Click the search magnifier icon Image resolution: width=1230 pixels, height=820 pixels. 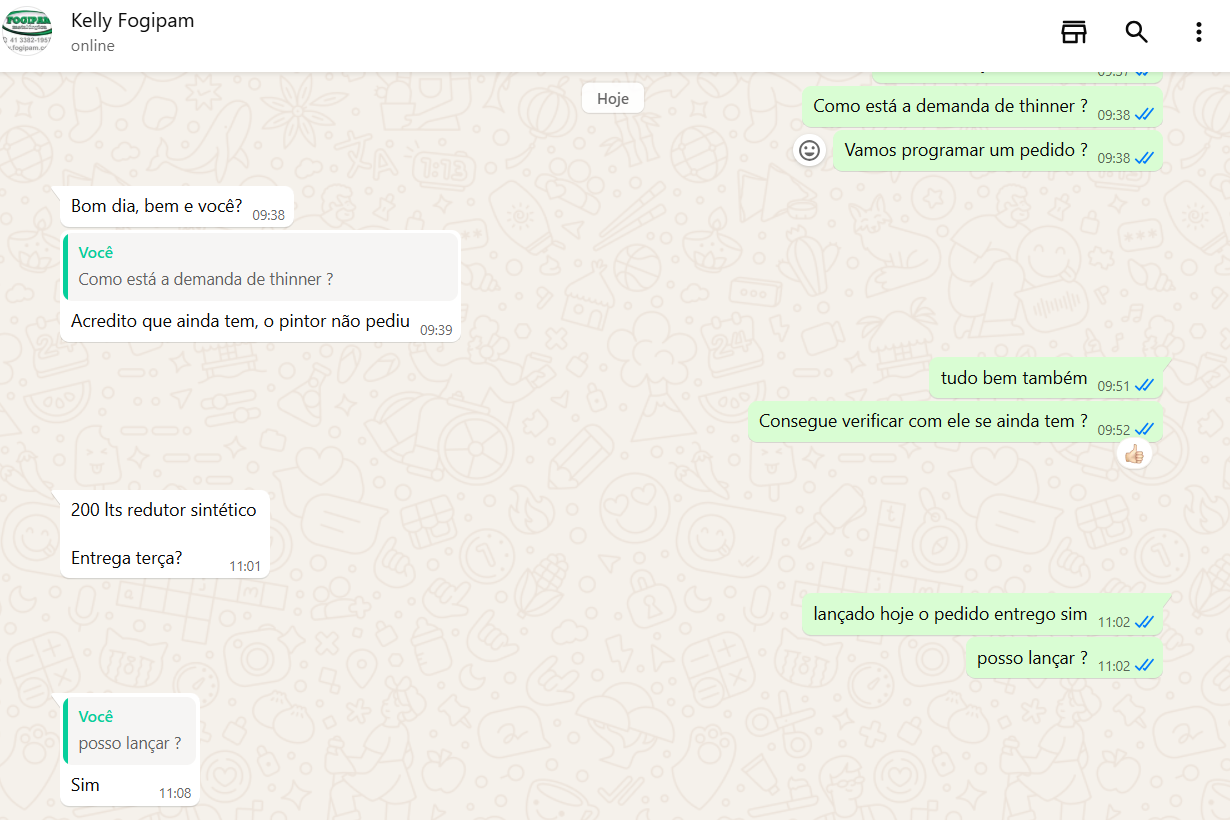pyautogui.click(x=1136, y=32)
